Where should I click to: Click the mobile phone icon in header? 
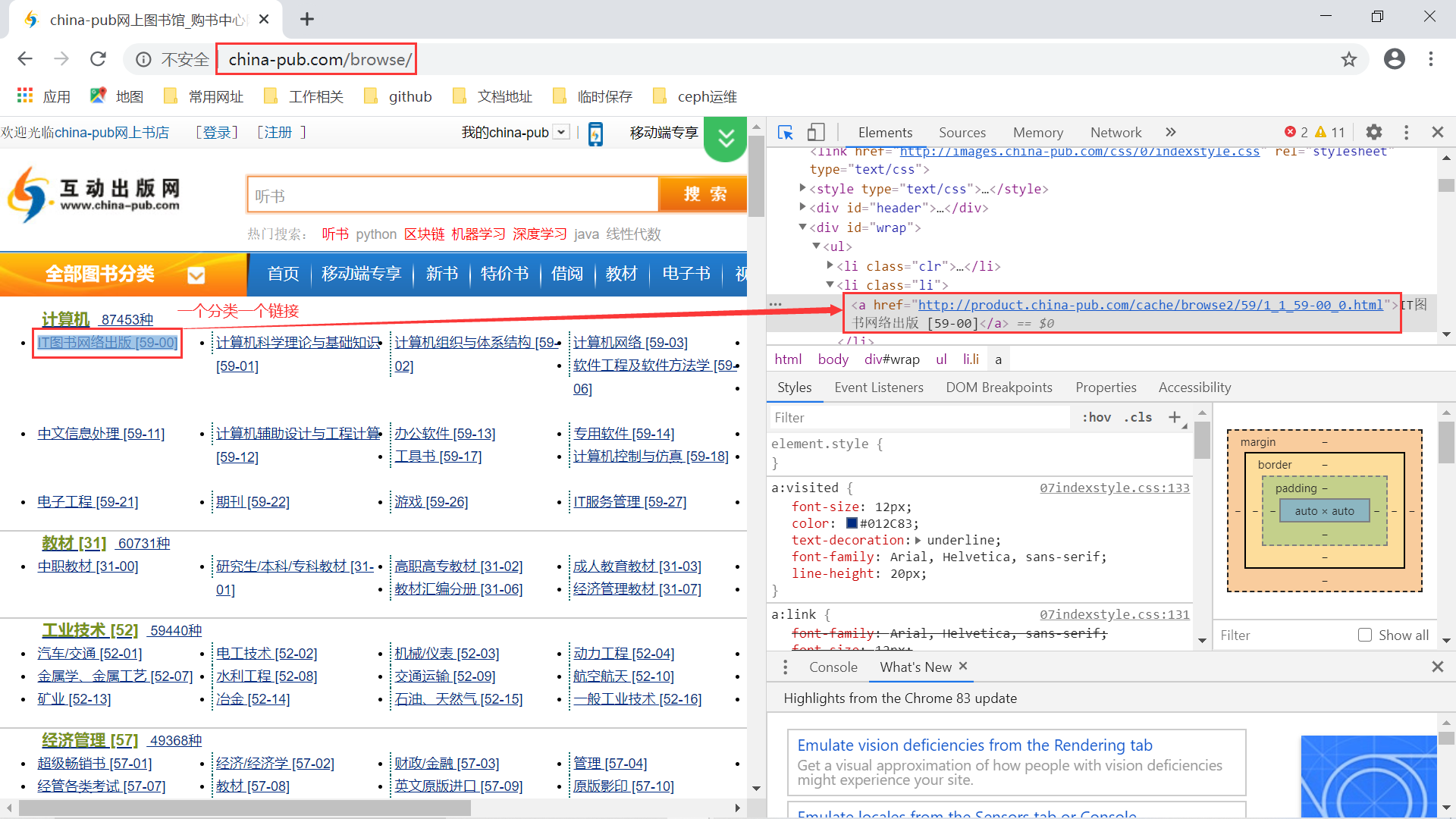click(596, 134)
